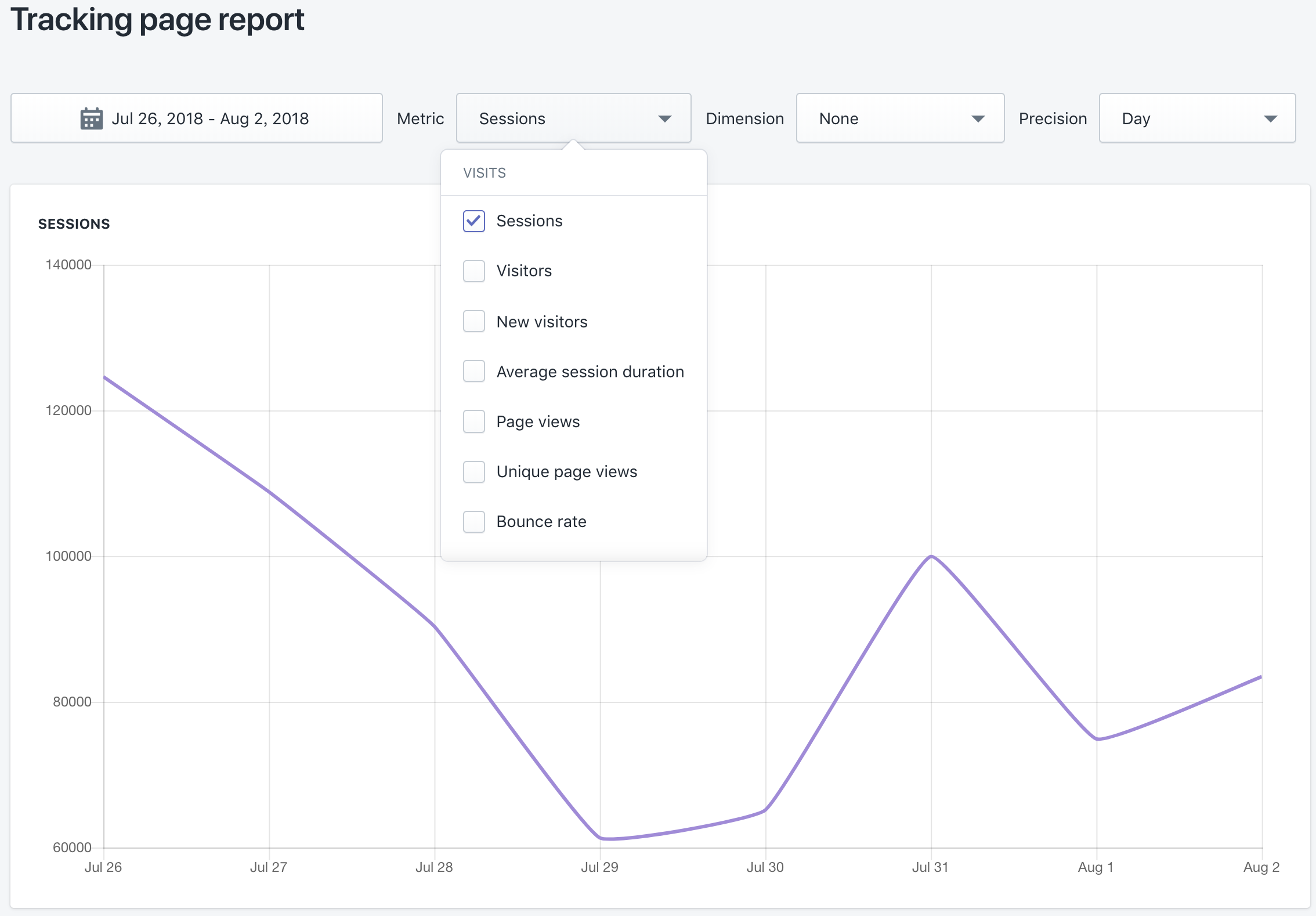Click the Metric dropdown caret arrow
Viewport: 1316px width, 916px height.
664,119
